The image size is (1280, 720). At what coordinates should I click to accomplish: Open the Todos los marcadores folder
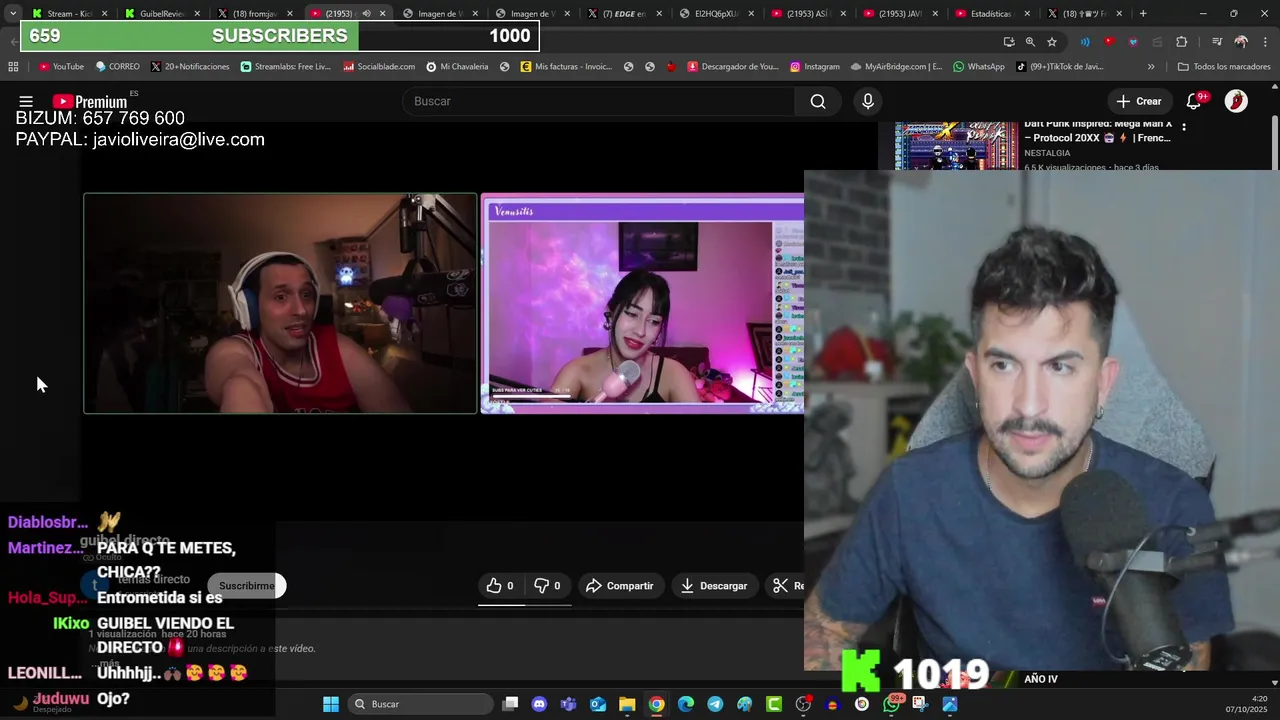pyautogui.click(x=1224, y=67)
